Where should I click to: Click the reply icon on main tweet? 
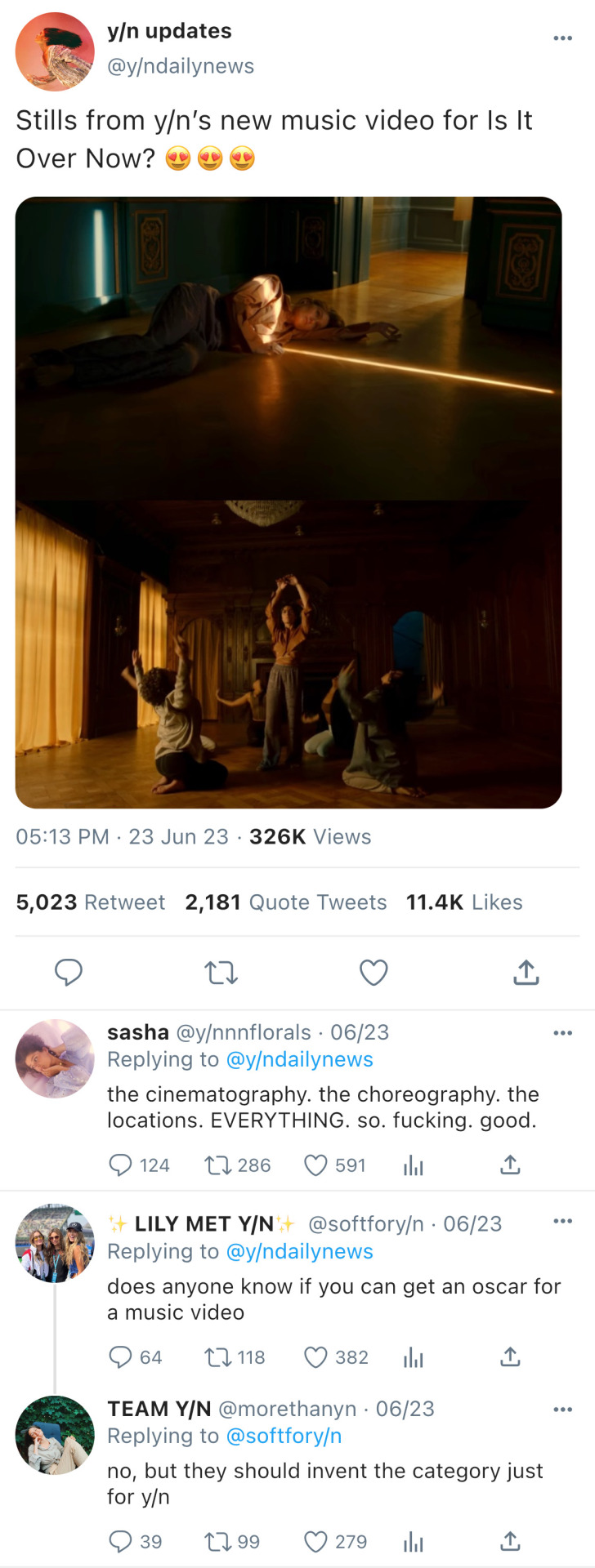click(68, 972)
